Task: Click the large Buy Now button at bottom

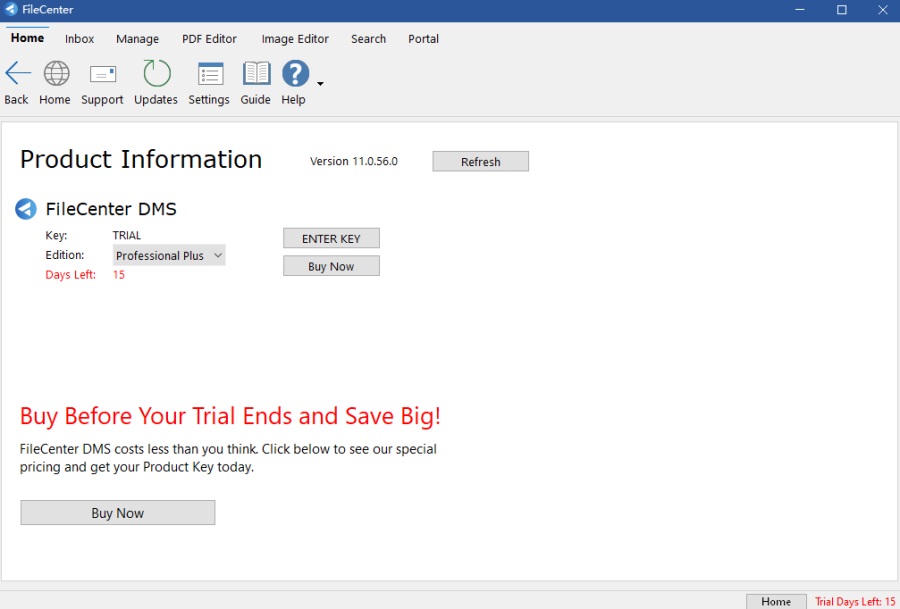Action: coord(118,513)
